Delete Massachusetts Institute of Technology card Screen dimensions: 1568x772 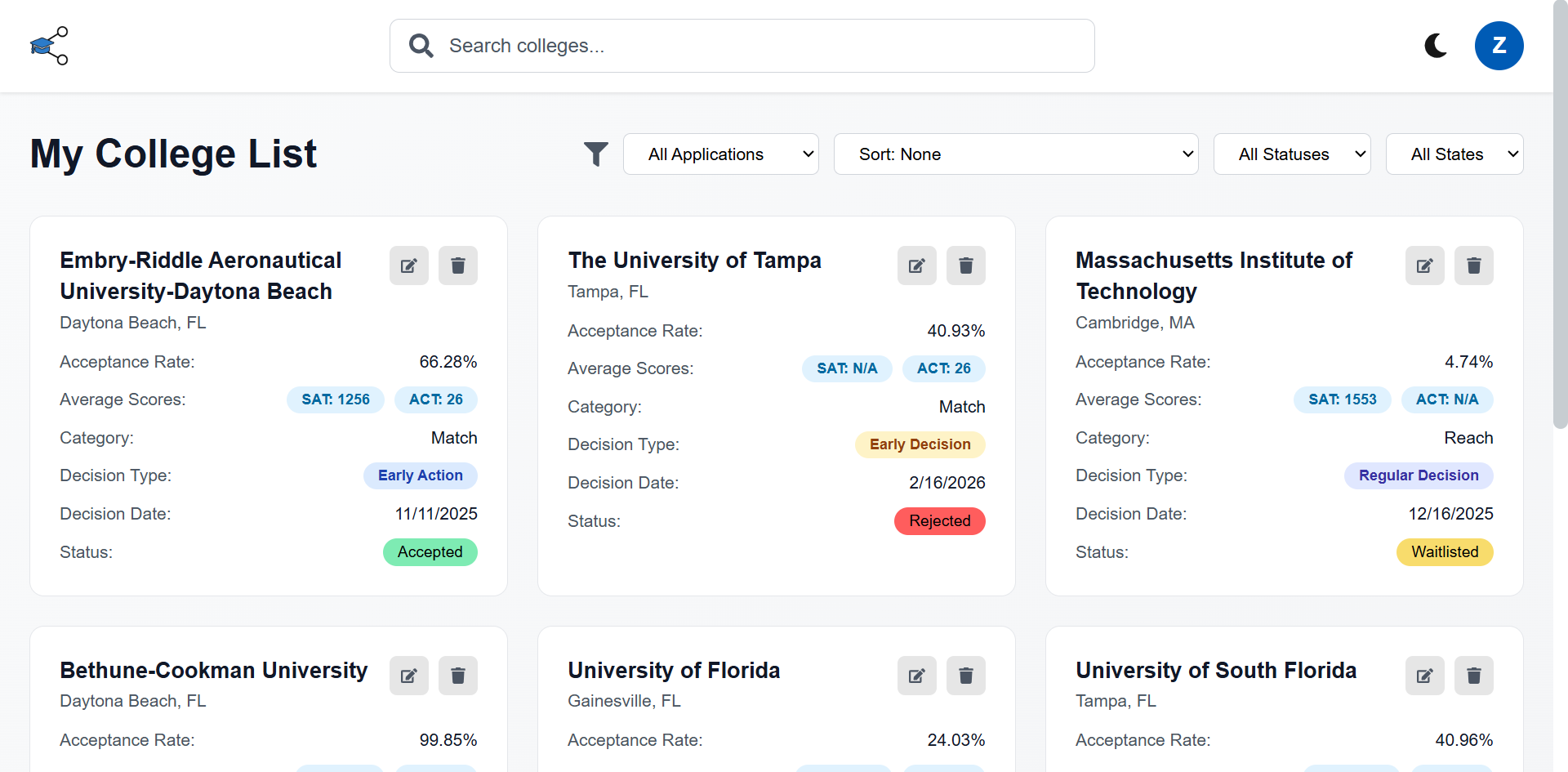pos(1474,266)
